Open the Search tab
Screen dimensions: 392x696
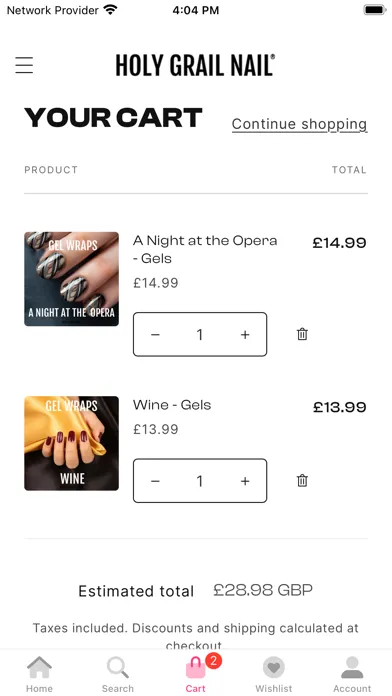pyautogui.click(x=118, y=674)
